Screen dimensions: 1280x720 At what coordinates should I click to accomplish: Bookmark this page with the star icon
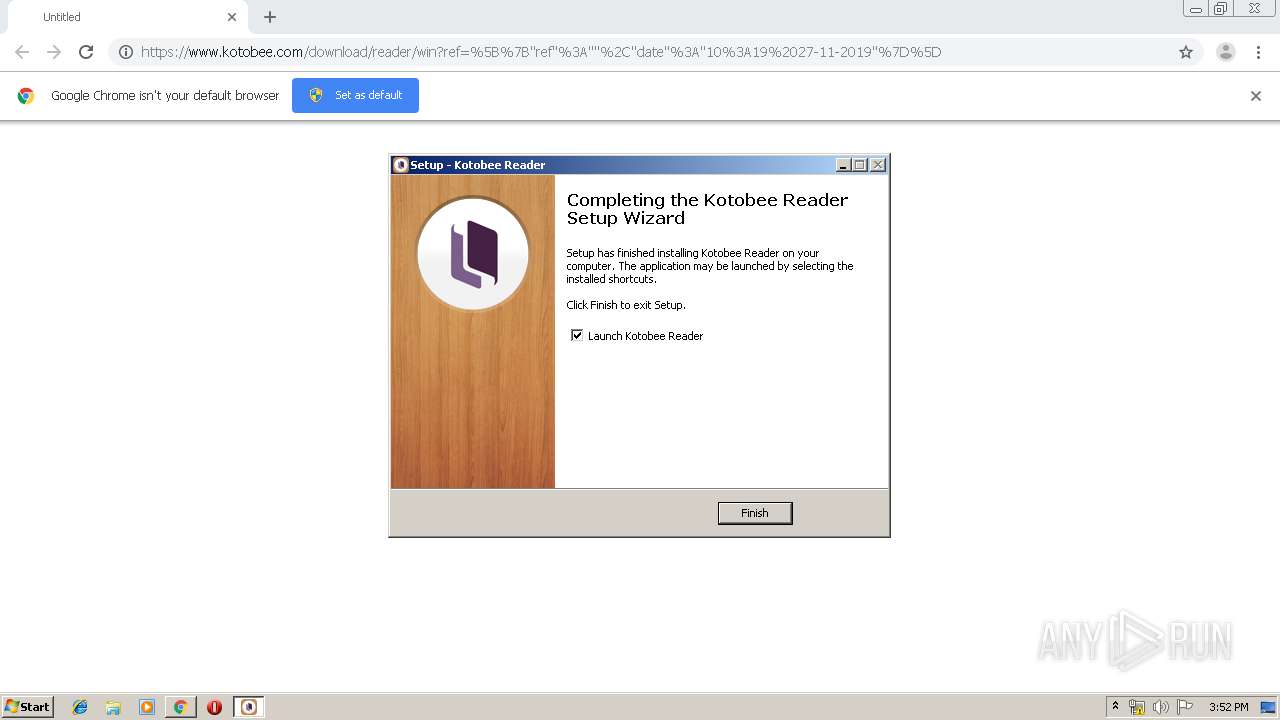[1186, 52]
